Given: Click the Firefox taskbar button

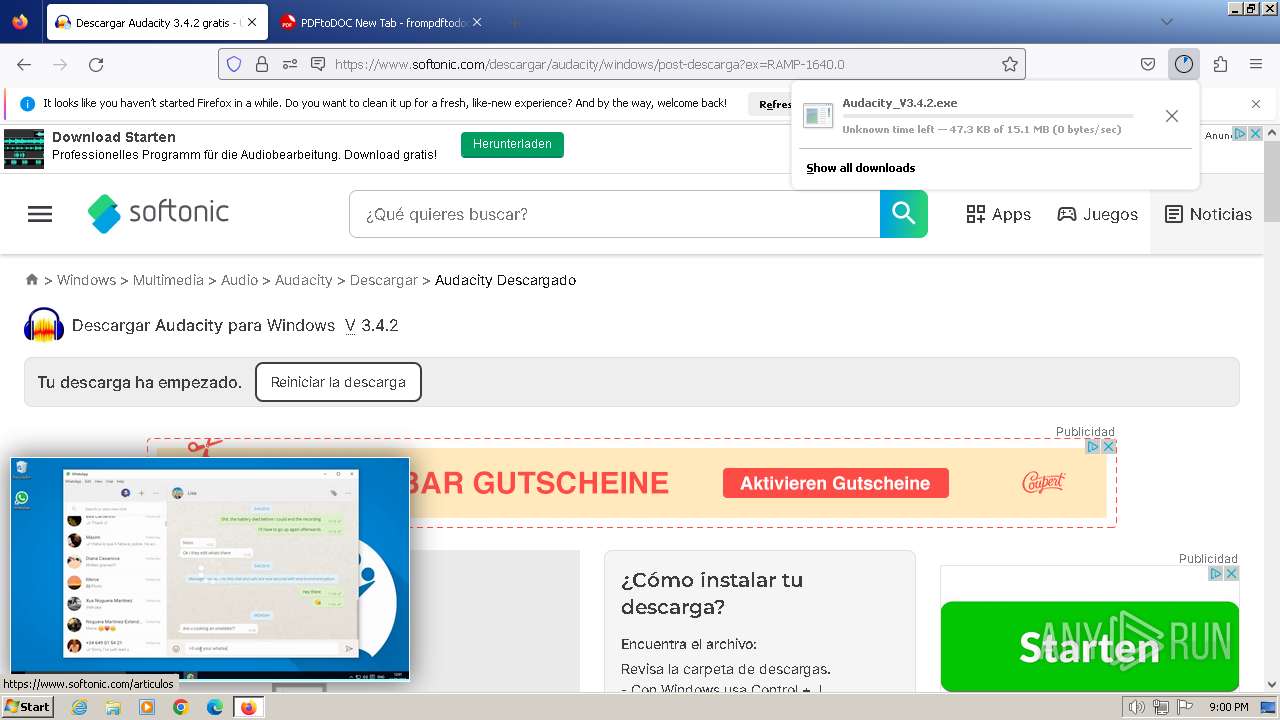Looking at the screenshot, I should point(248,707).
